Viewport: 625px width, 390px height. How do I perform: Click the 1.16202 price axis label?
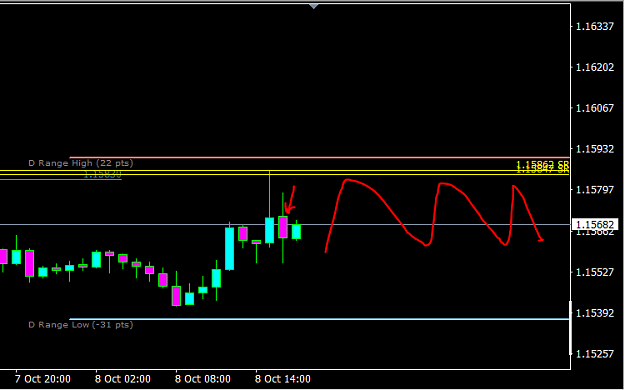point(595,67)
